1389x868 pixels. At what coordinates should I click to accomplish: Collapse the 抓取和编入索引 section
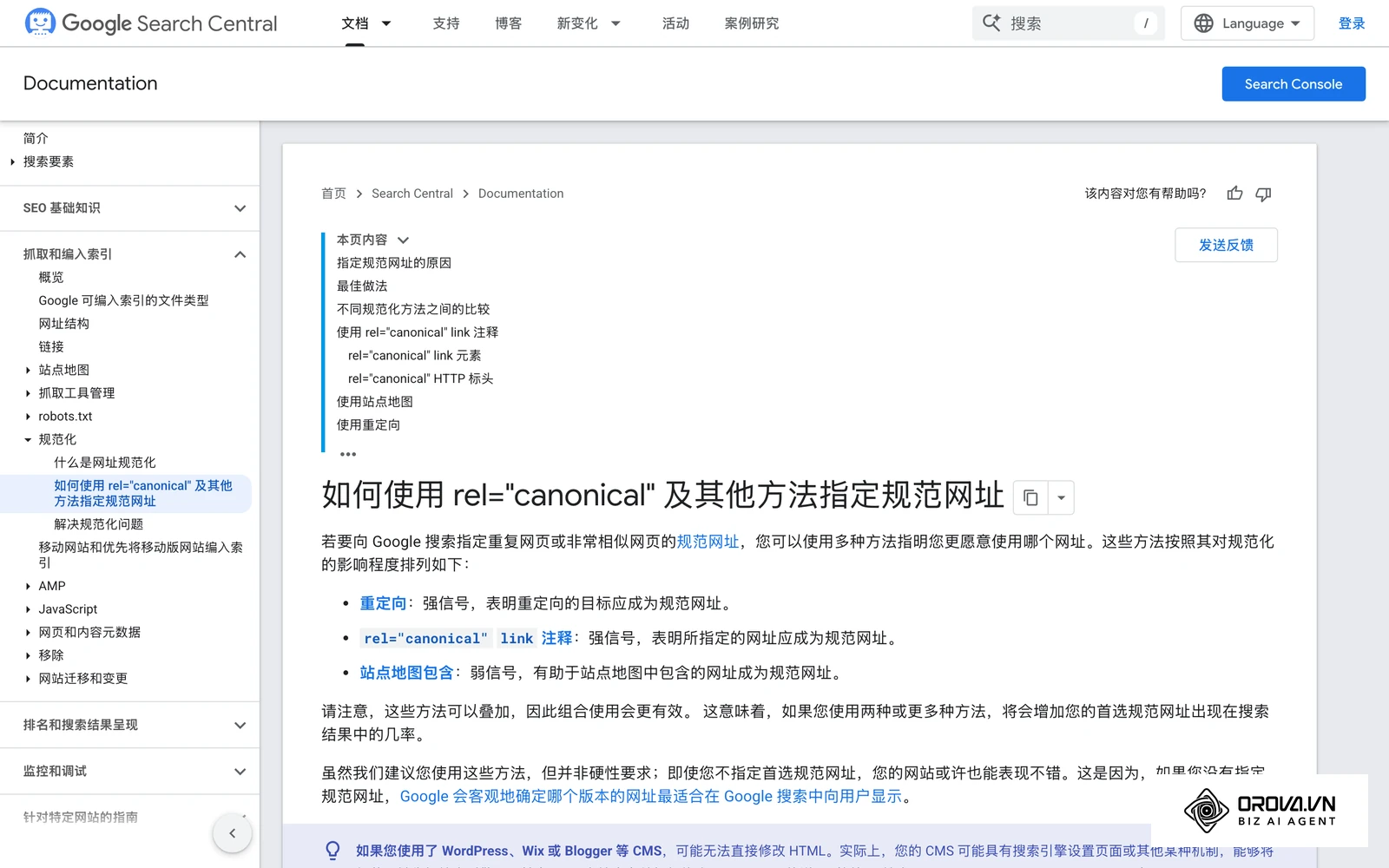coord(240,254)
